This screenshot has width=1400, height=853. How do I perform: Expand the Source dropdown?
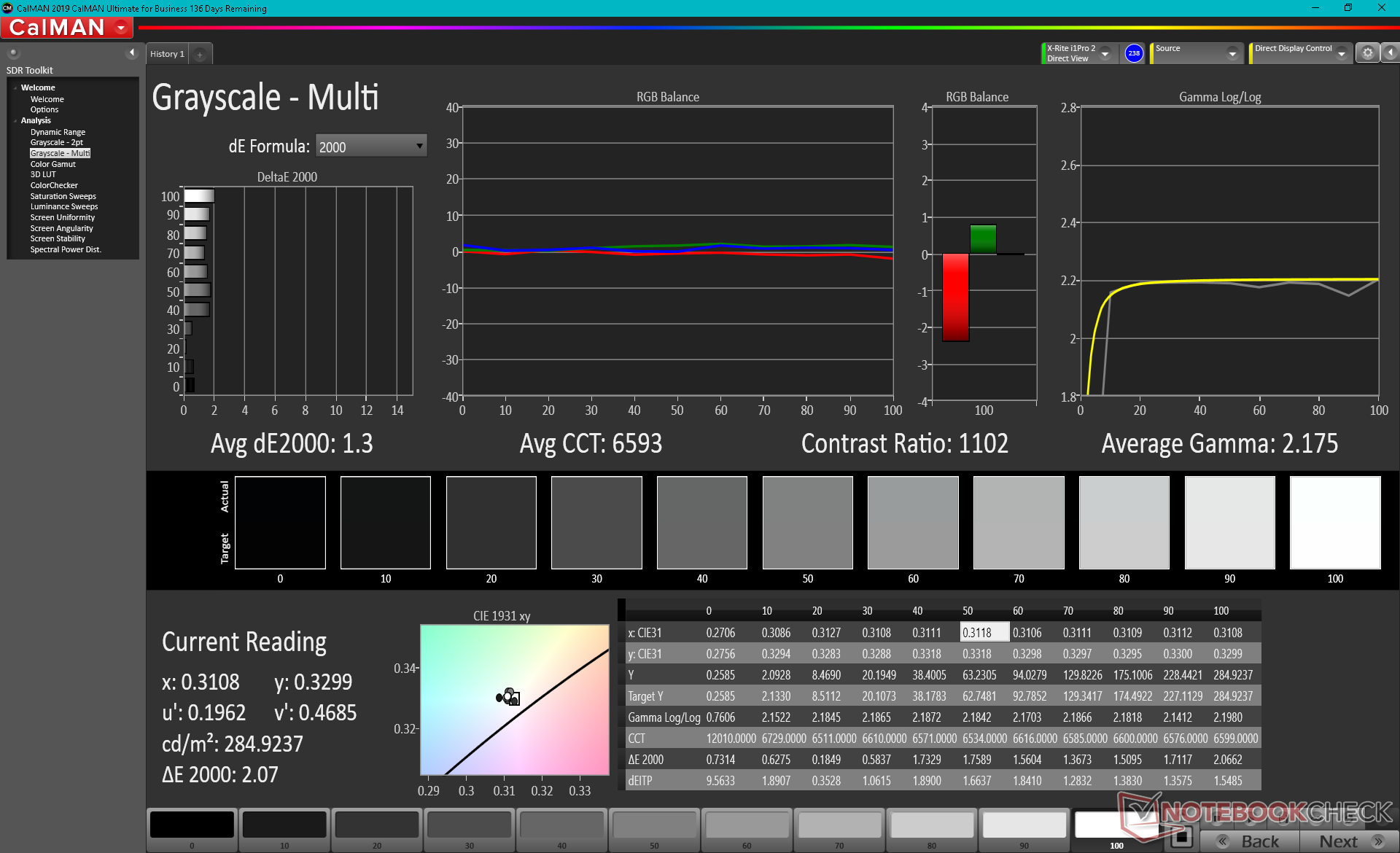1232,53
